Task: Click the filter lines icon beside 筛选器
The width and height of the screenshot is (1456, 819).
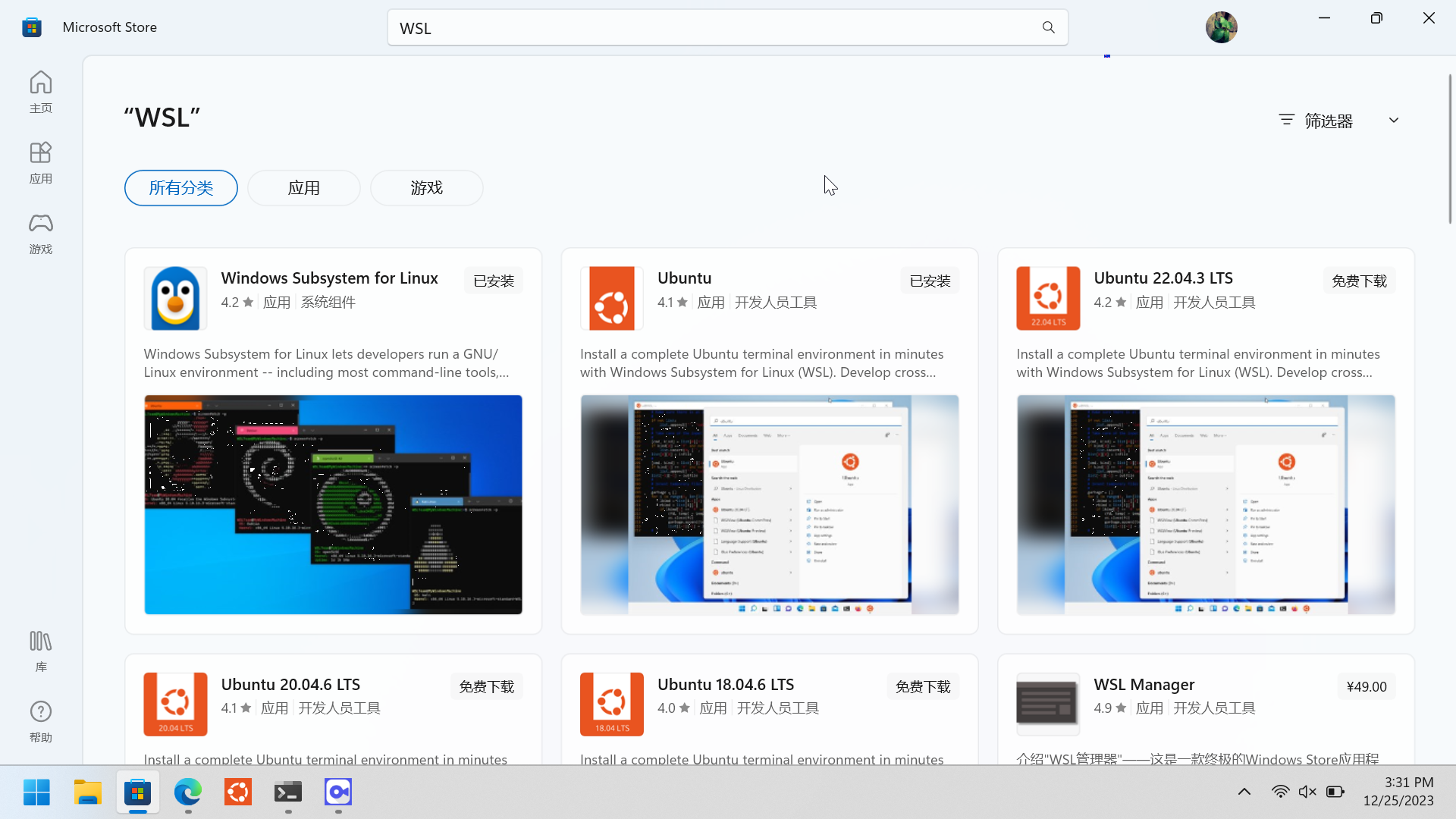Action: pos(1286,120)
